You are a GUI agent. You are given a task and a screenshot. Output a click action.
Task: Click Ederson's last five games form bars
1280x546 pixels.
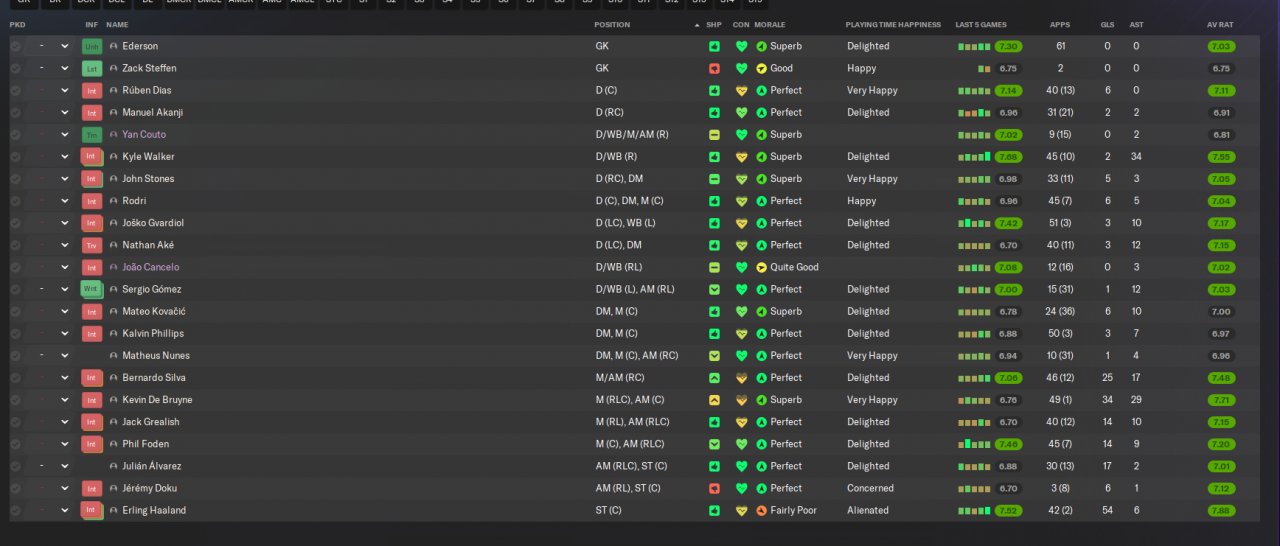click(974, 46)
